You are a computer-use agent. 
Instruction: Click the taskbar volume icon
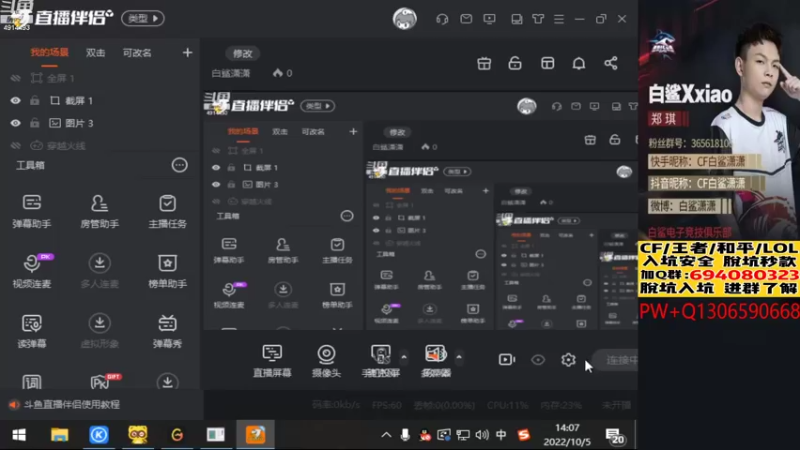pos(482,435)
